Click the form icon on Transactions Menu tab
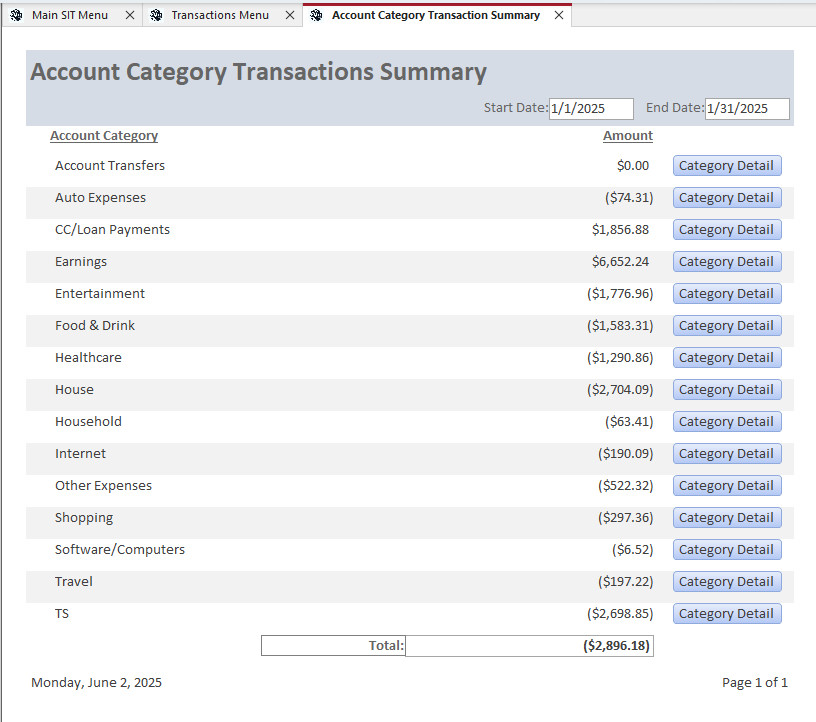Image resolution: width=816 pixels, height=722 pixels. click(x=156, y=15)
